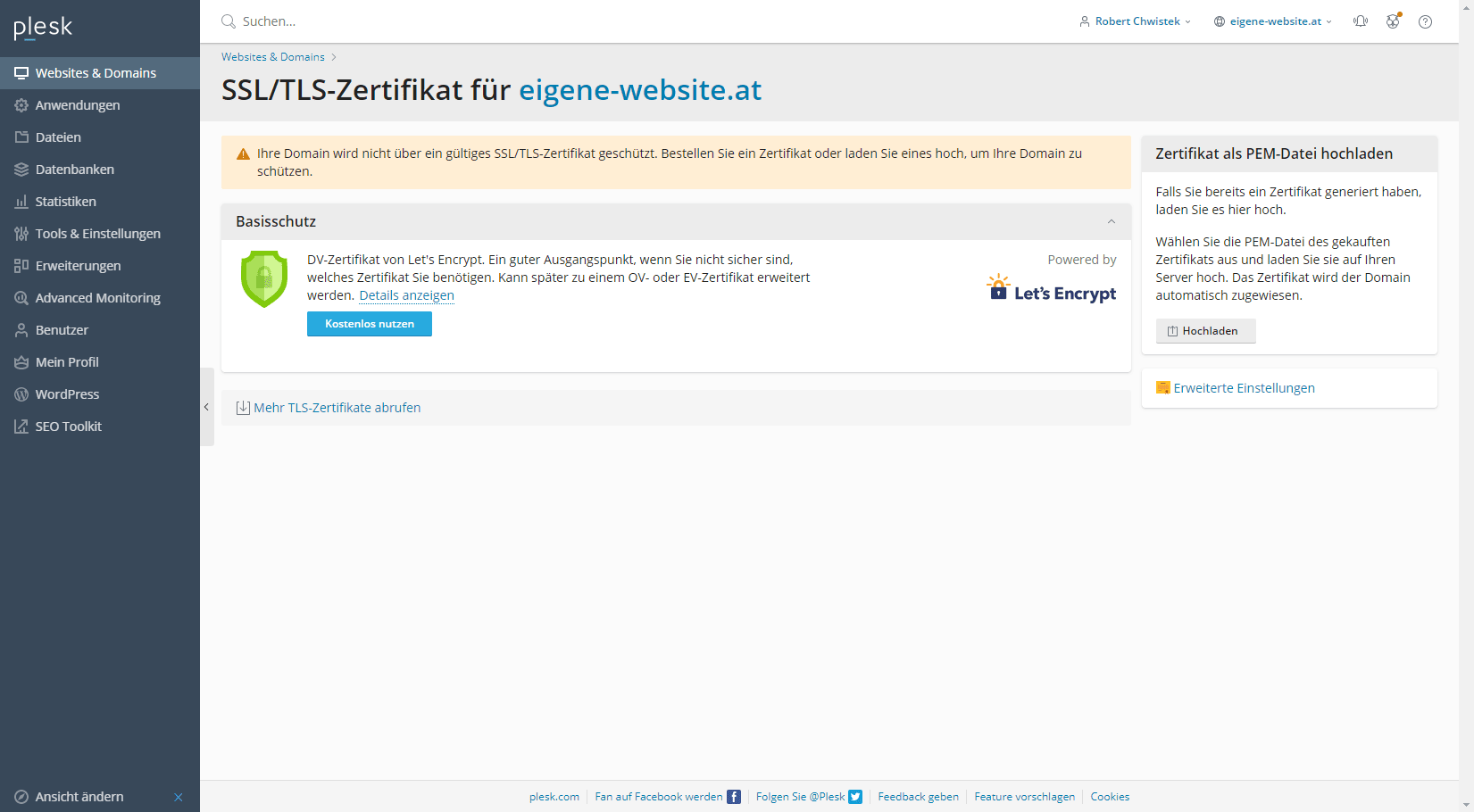Click Fan auf Facebook werden

click(x=659, y=797)
